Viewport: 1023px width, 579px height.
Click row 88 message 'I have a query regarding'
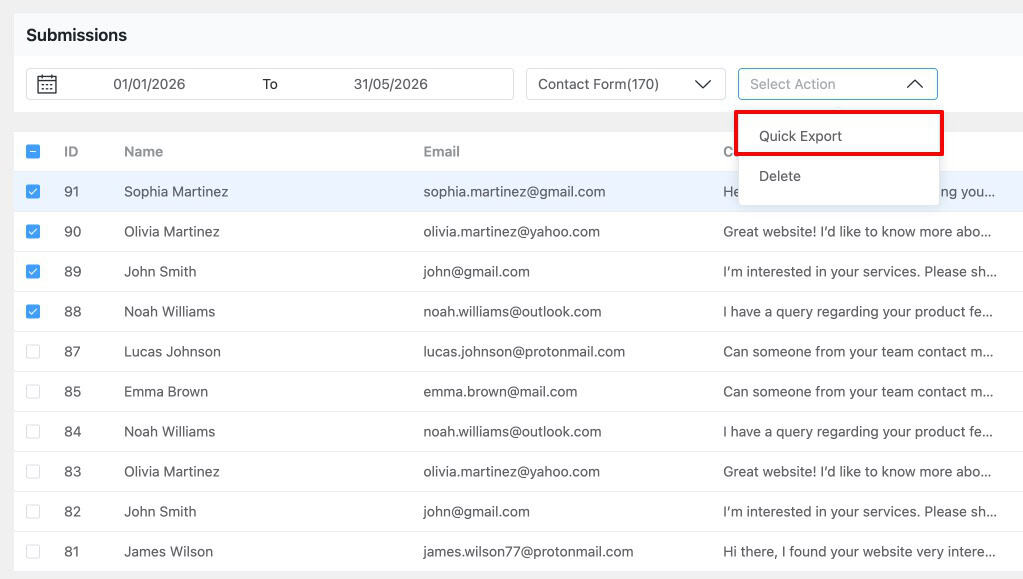[857, 311]
